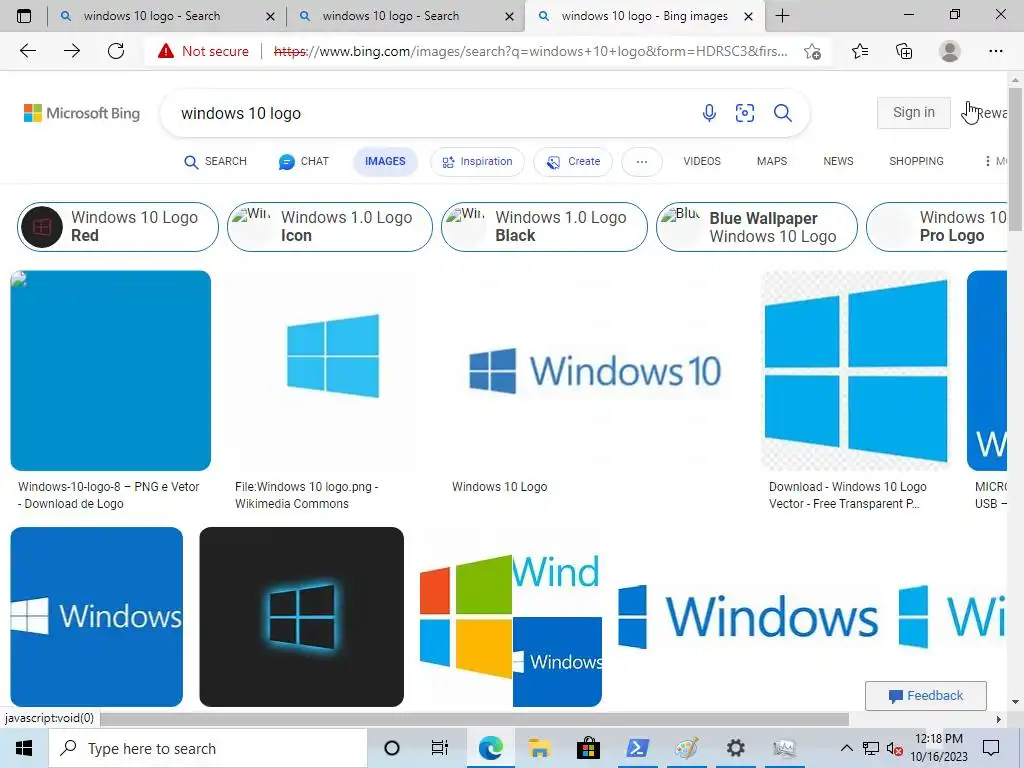Open the Inspiration pill
The height and width of the screenshot is (768, 1024).
click(x=477, y=162)
